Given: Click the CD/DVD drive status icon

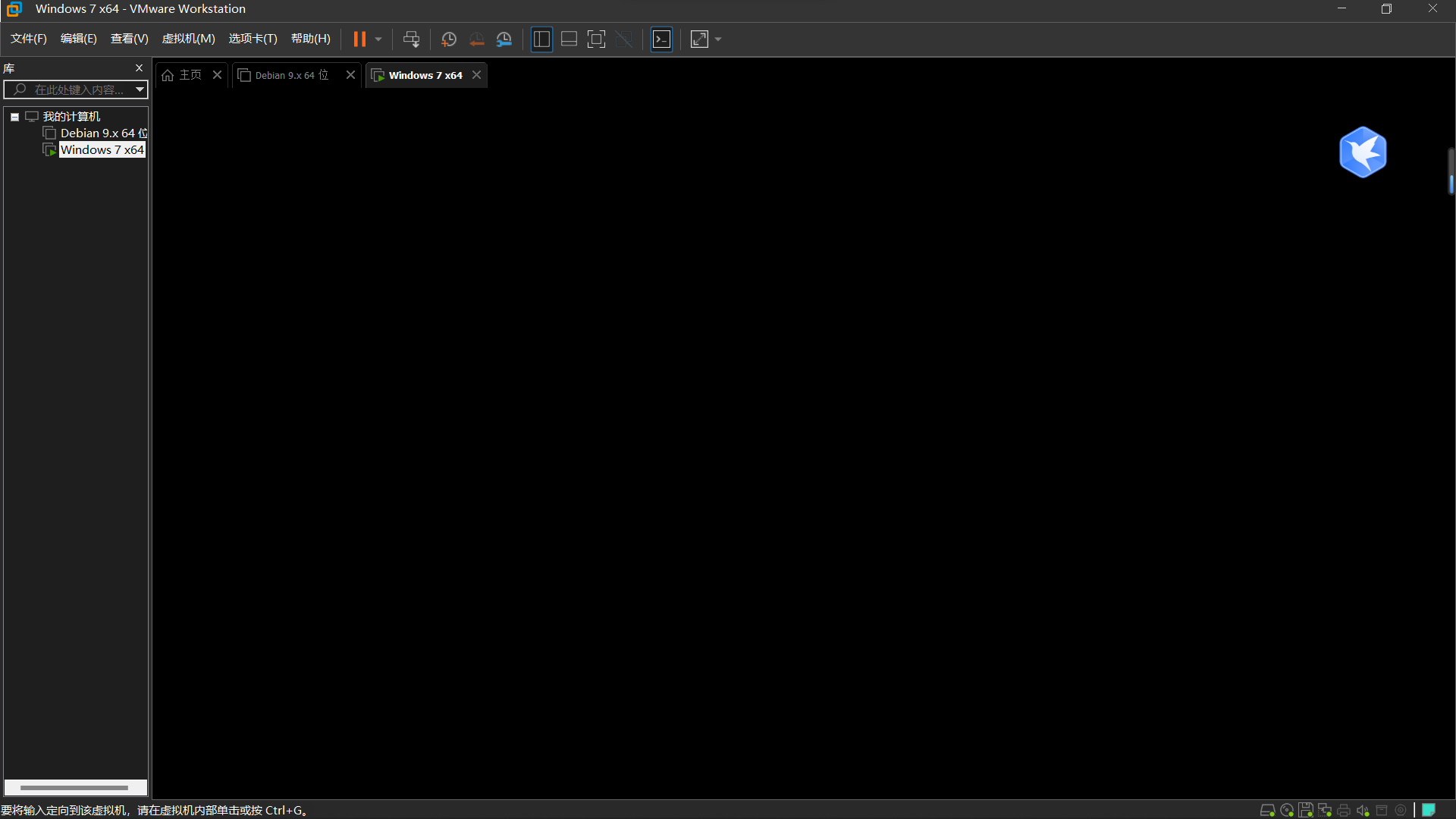Looking at the screenshot, I should [x=1287, y=811].
